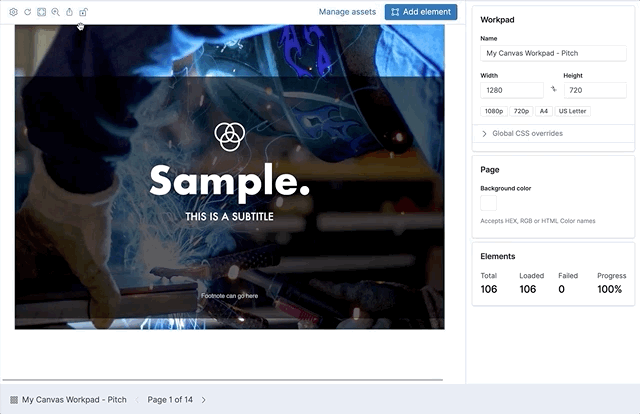The width and height of the screenshot is (640, 414).
Task: Open the page Background color swatch
Action: (x=489, y=203)
